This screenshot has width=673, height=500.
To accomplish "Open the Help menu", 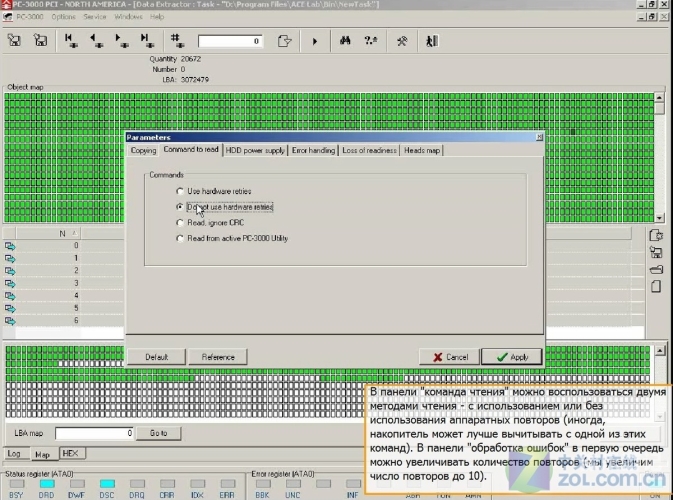I will tap(157, 17).
